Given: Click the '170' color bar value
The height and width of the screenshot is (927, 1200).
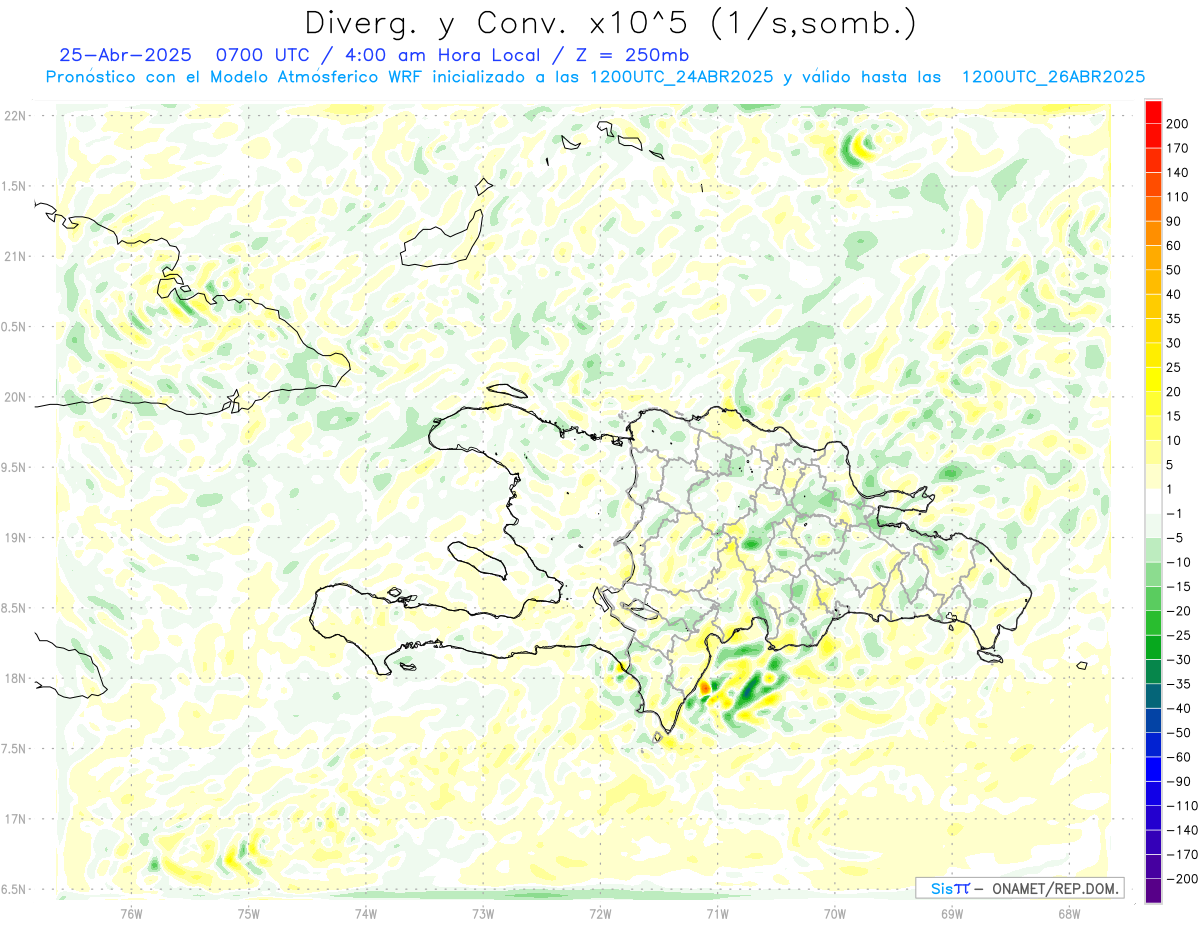Looking at the screenshot, I should click(1179, 148).
